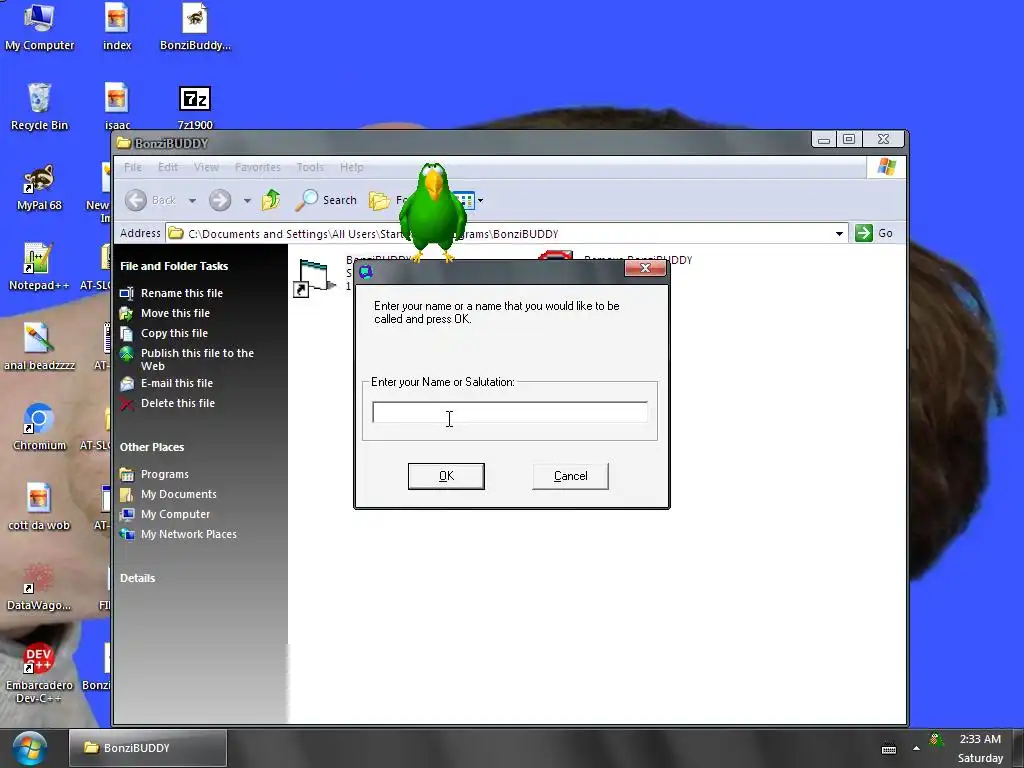This screenshot has width=1024, height=768.
Task: Open the View menu
Action: click(206, 167)
